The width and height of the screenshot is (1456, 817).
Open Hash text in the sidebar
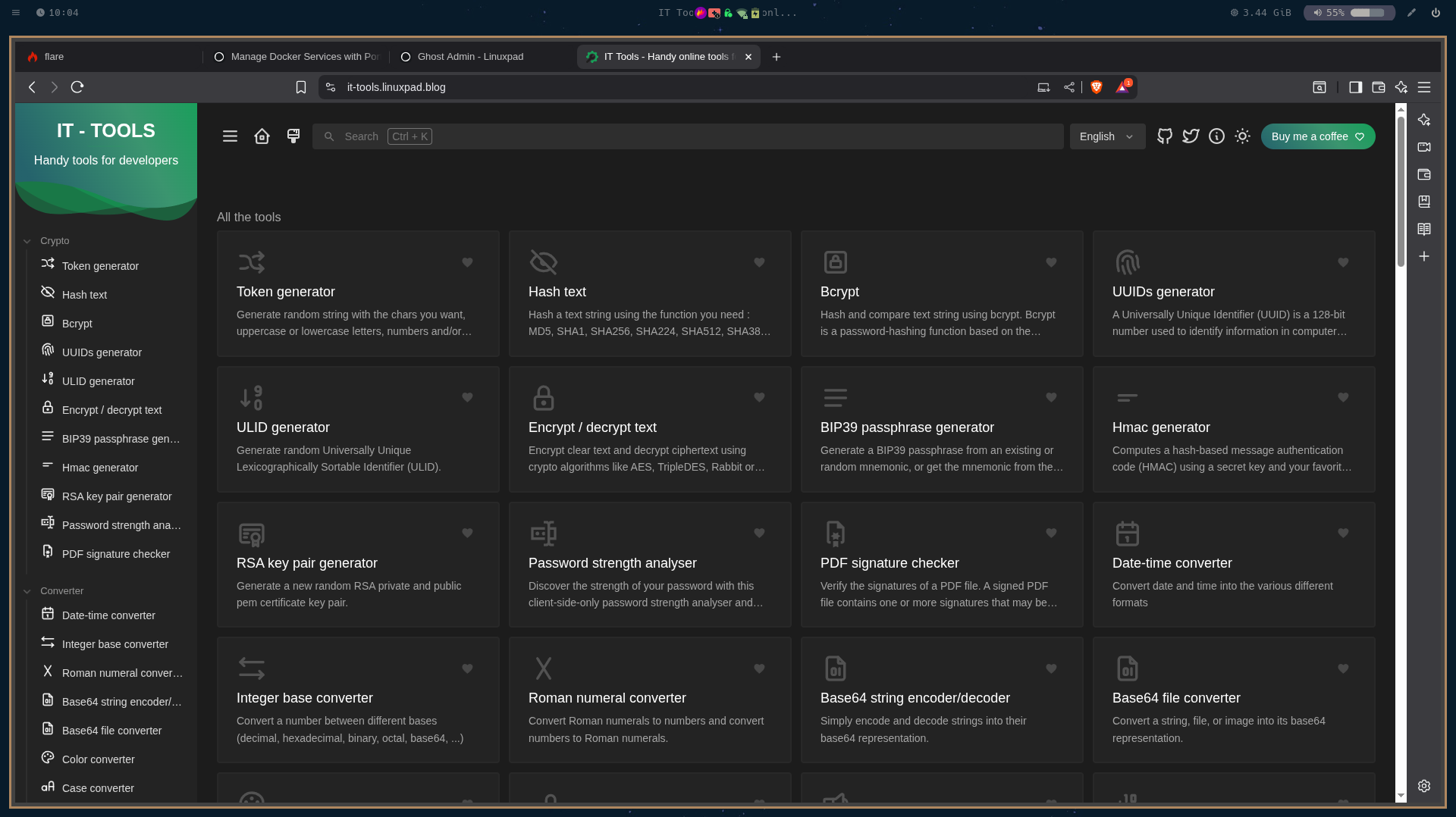(84, 295)
